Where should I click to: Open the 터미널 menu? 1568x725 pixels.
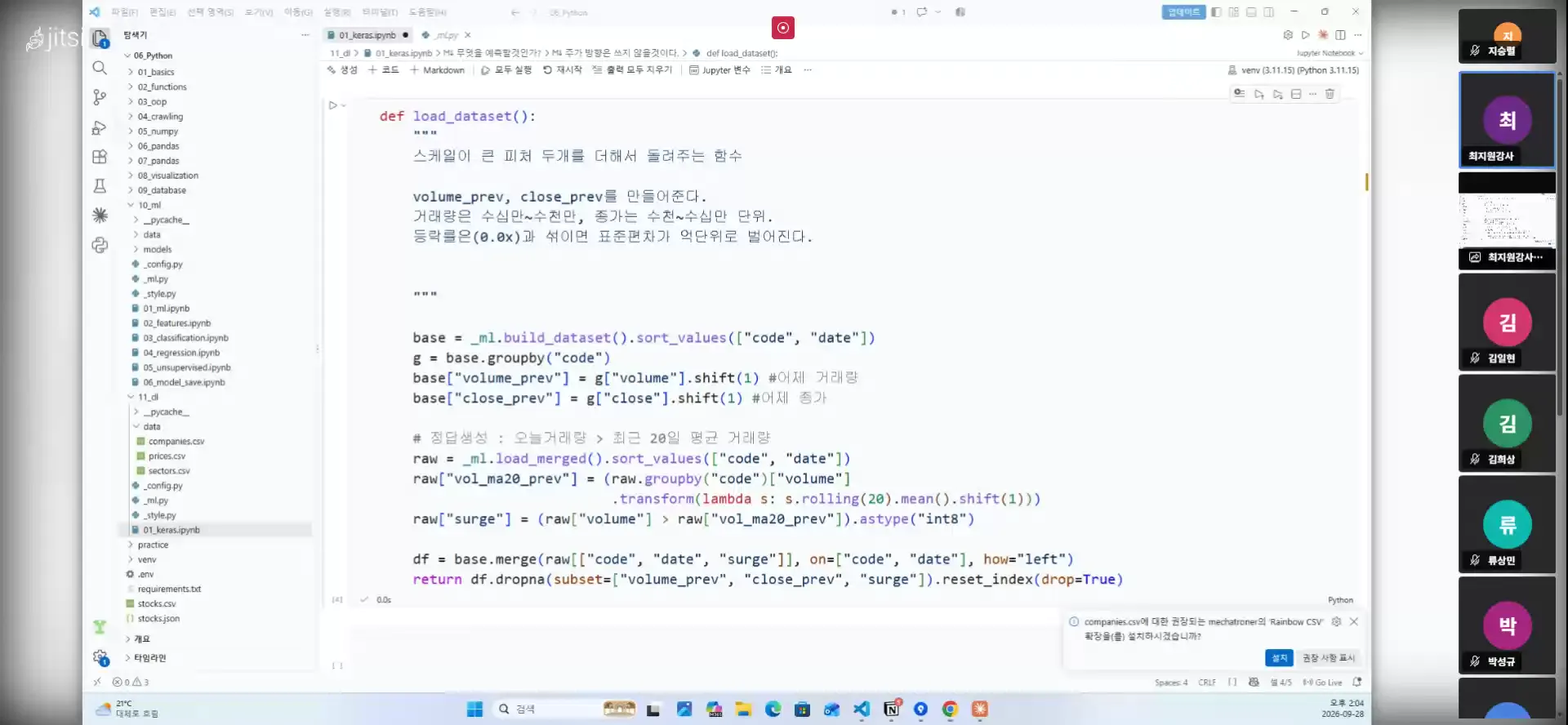point(379,12)
